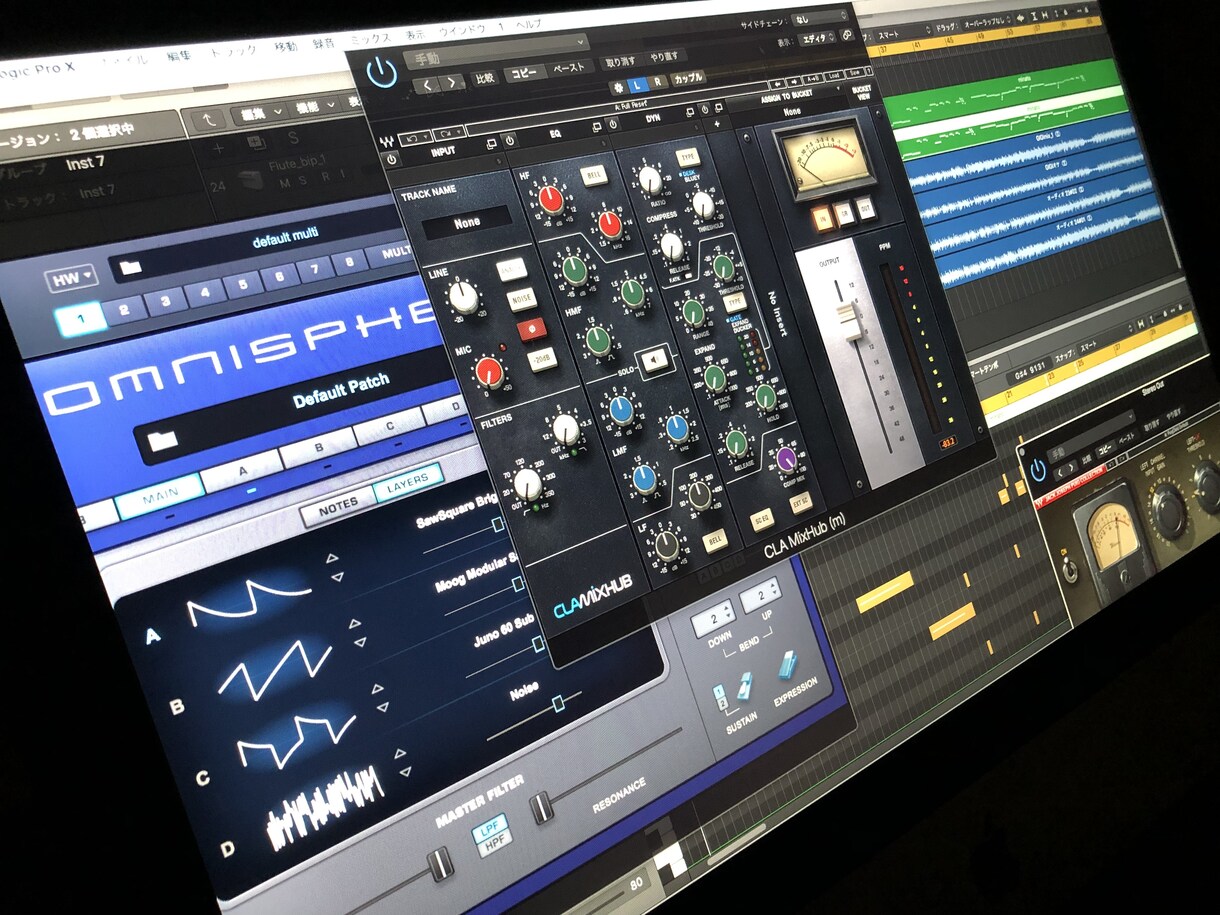Toggle the -20dB pad button

[542, 361]
